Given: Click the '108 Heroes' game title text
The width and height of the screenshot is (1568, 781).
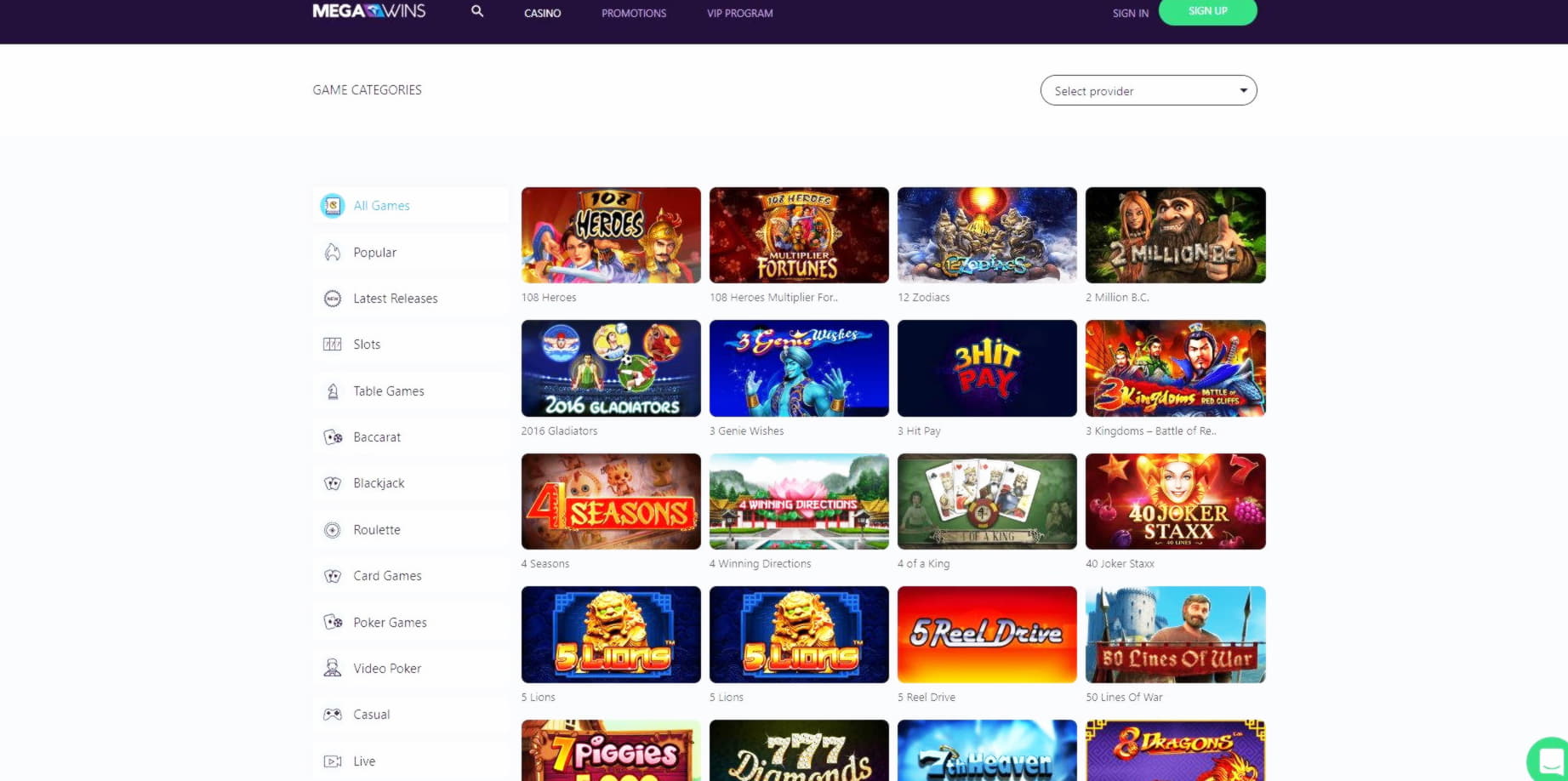Looking at the screenshot, I should (x=549, y=297).
